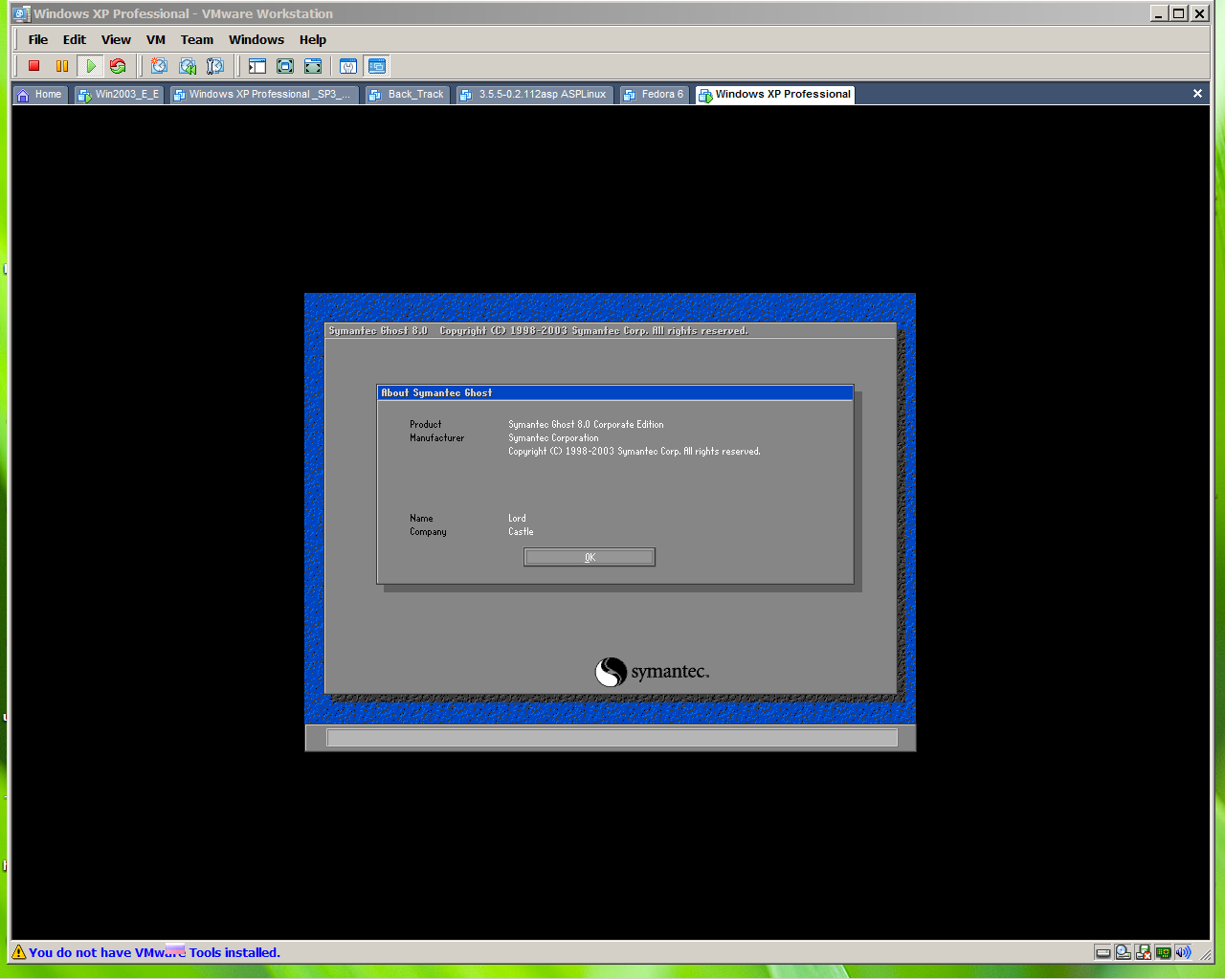Click the VMware Tools not installed message

[x=154, y=952]
